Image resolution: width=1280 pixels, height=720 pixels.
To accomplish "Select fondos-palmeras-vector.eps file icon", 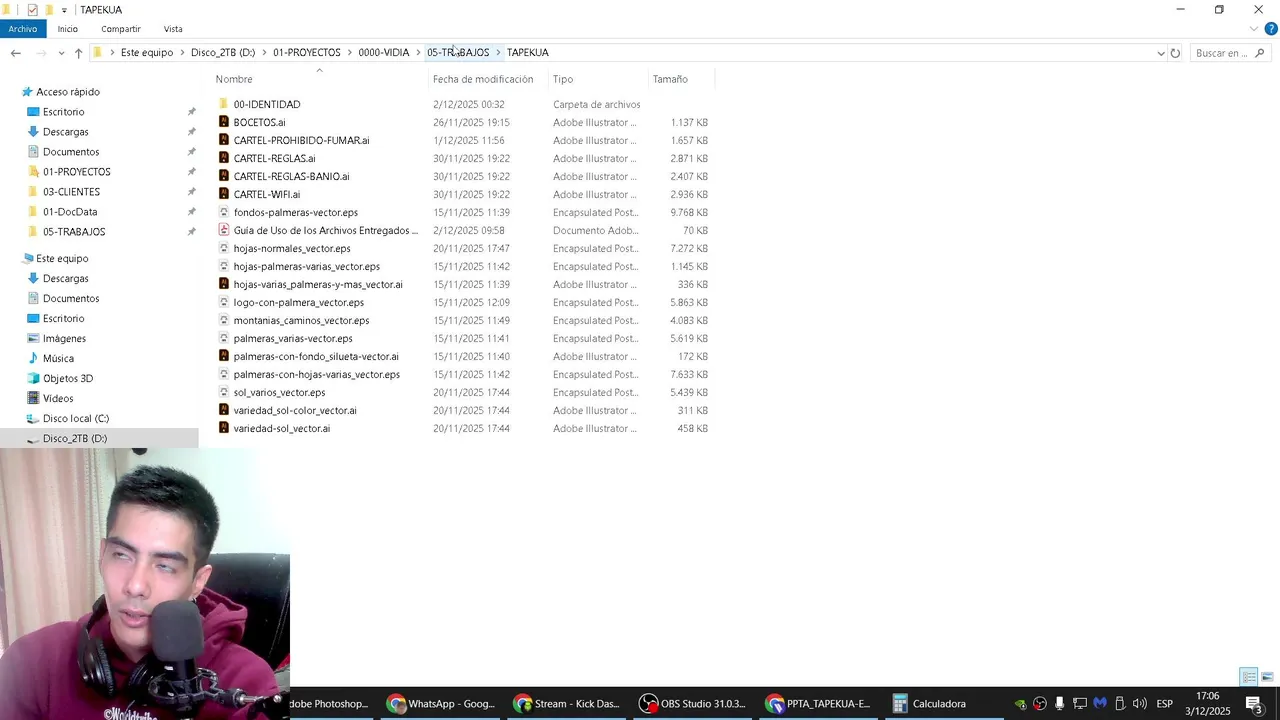I will 224,212.
